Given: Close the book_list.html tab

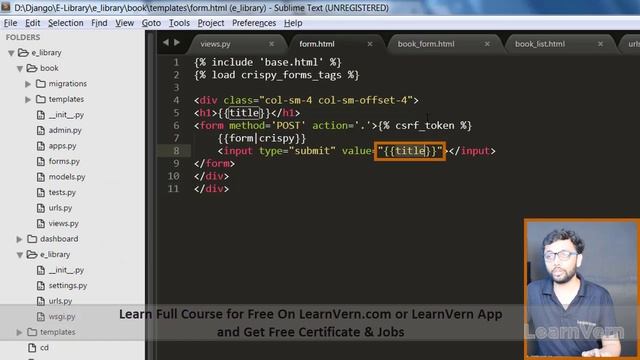Looking at the screenshot, I should point(600,44).
